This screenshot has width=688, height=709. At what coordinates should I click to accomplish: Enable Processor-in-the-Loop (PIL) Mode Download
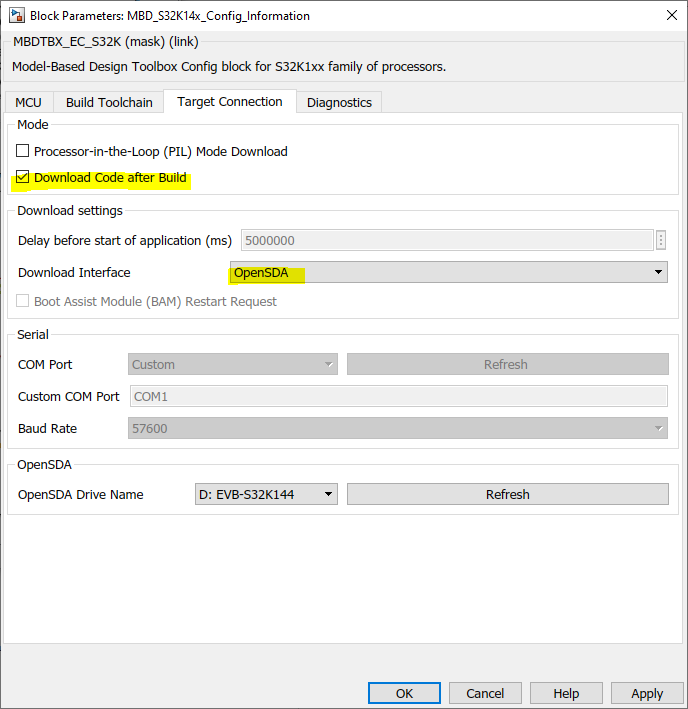pyautogui.click(x=23, y=152)
